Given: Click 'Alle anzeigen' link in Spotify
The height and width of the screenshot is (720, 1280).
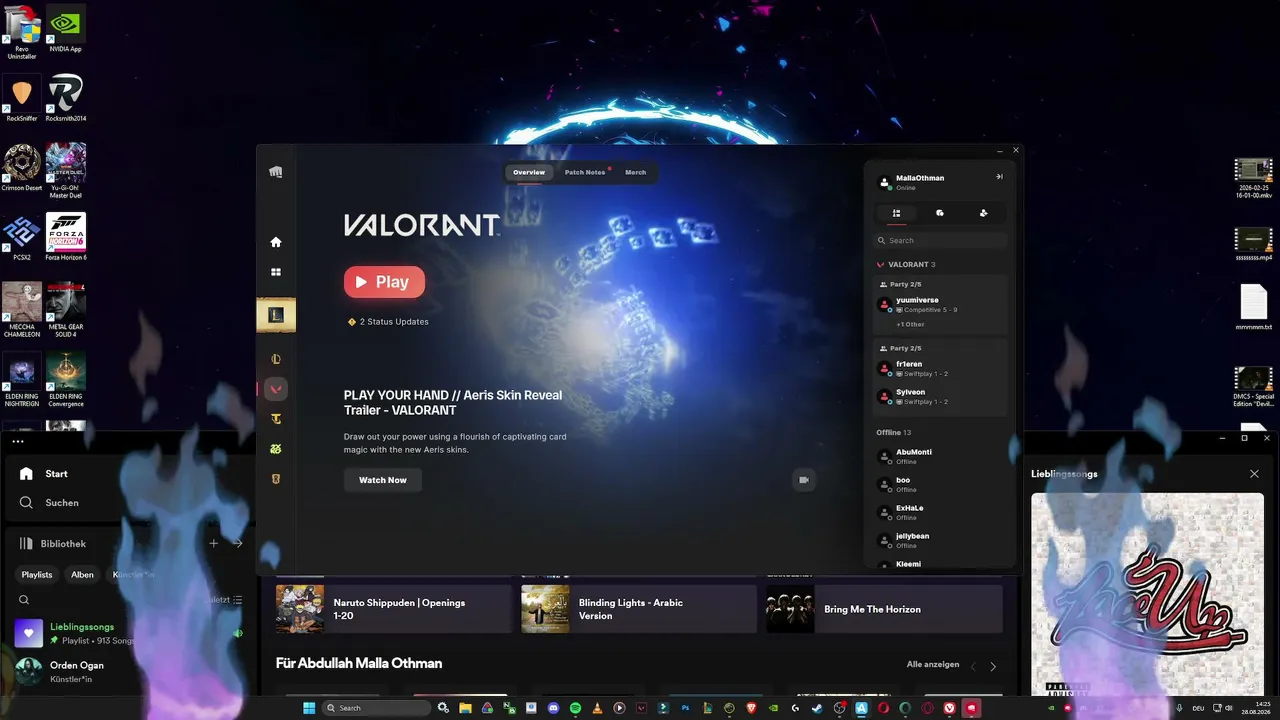Looking at the screenshot, I should pos(933,665).
